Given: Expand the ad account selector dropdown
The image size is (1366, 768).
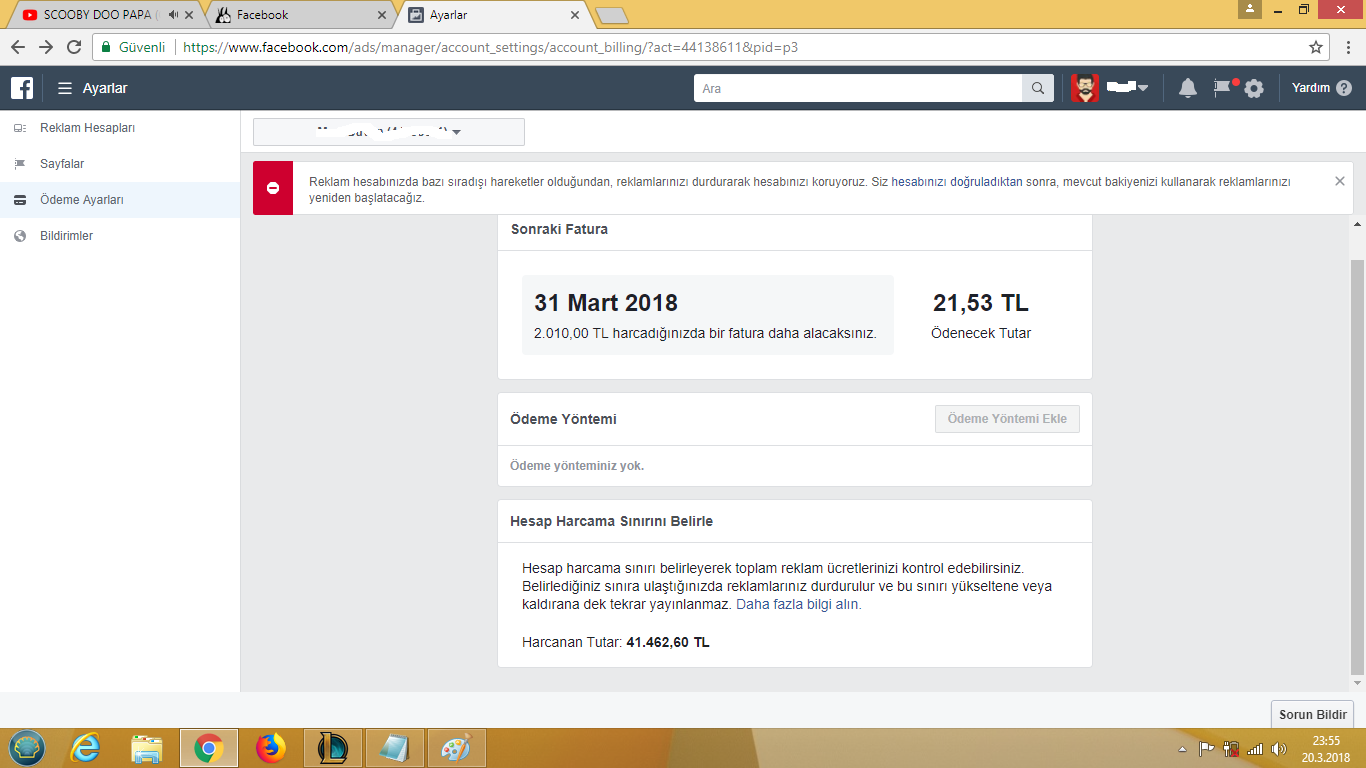Looking at the screenshot, I should pyautogui.click(x=389, y=132).
